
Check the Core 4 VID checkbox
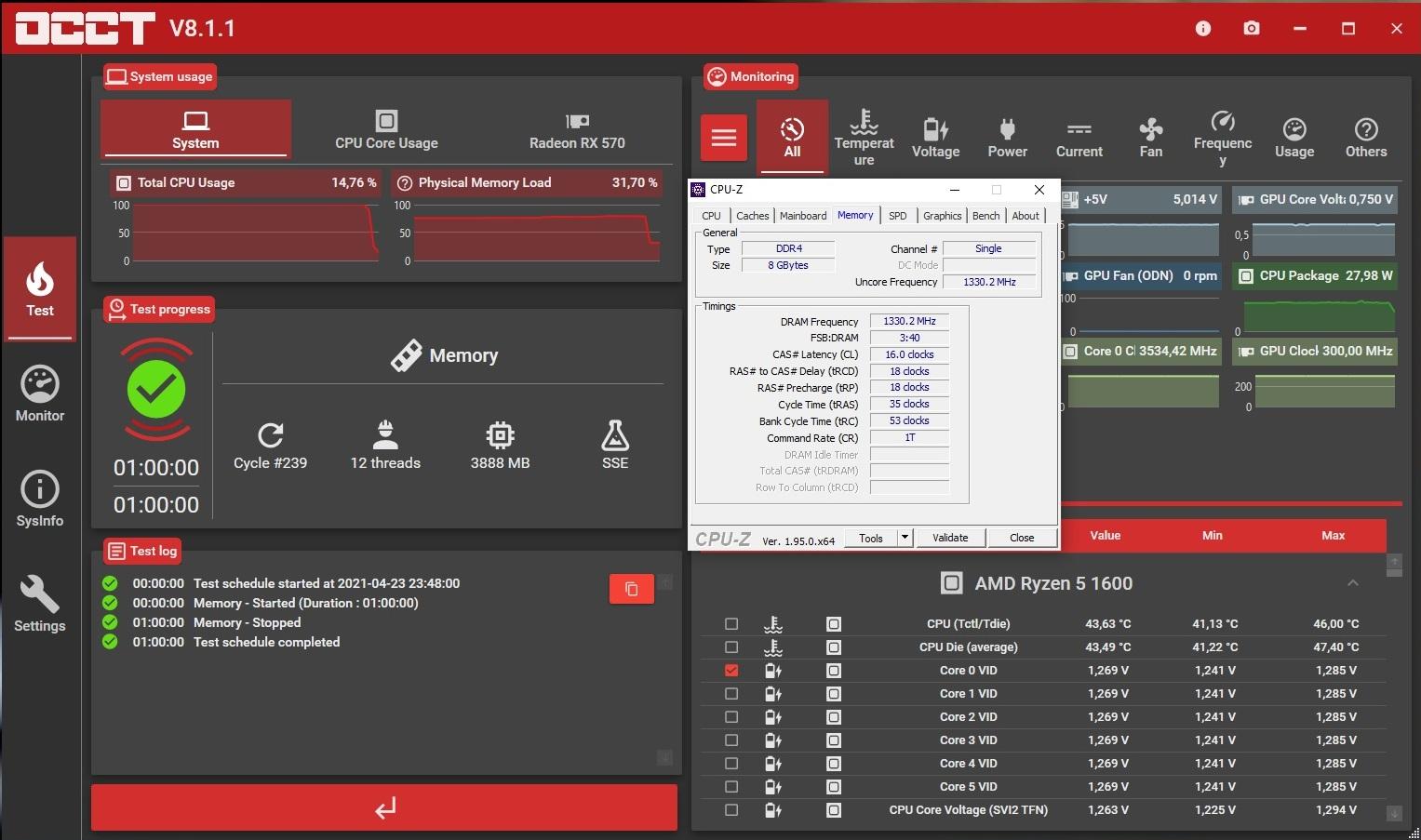pyautogui.click(x=731, y=764)
